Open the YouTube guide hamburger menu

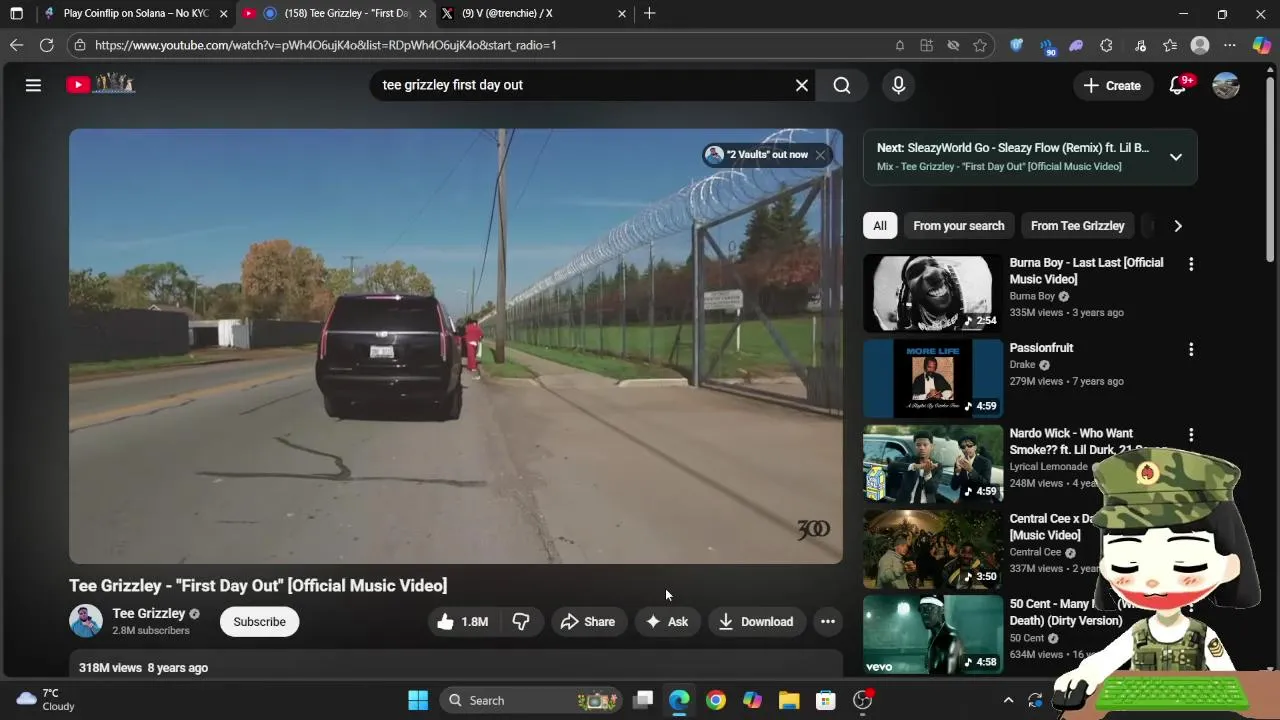click(x=33, y=85)
